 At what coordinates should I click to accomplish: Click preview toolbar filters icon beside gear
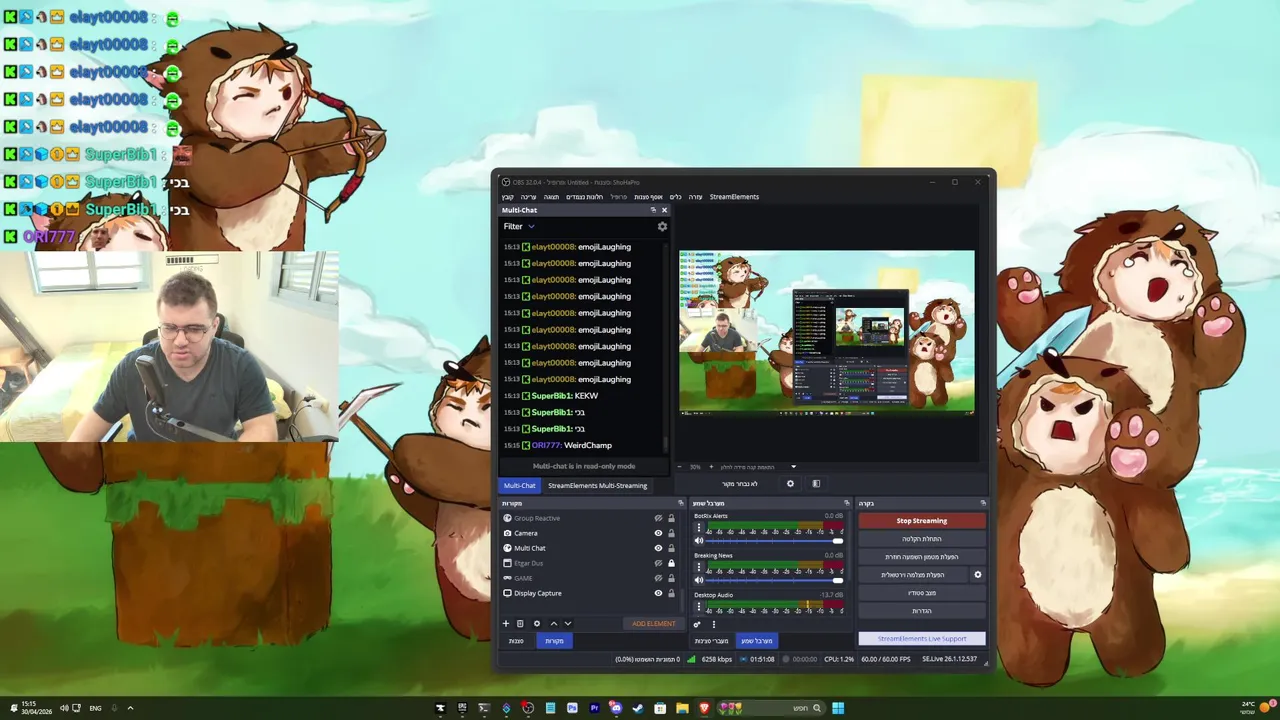816,484
